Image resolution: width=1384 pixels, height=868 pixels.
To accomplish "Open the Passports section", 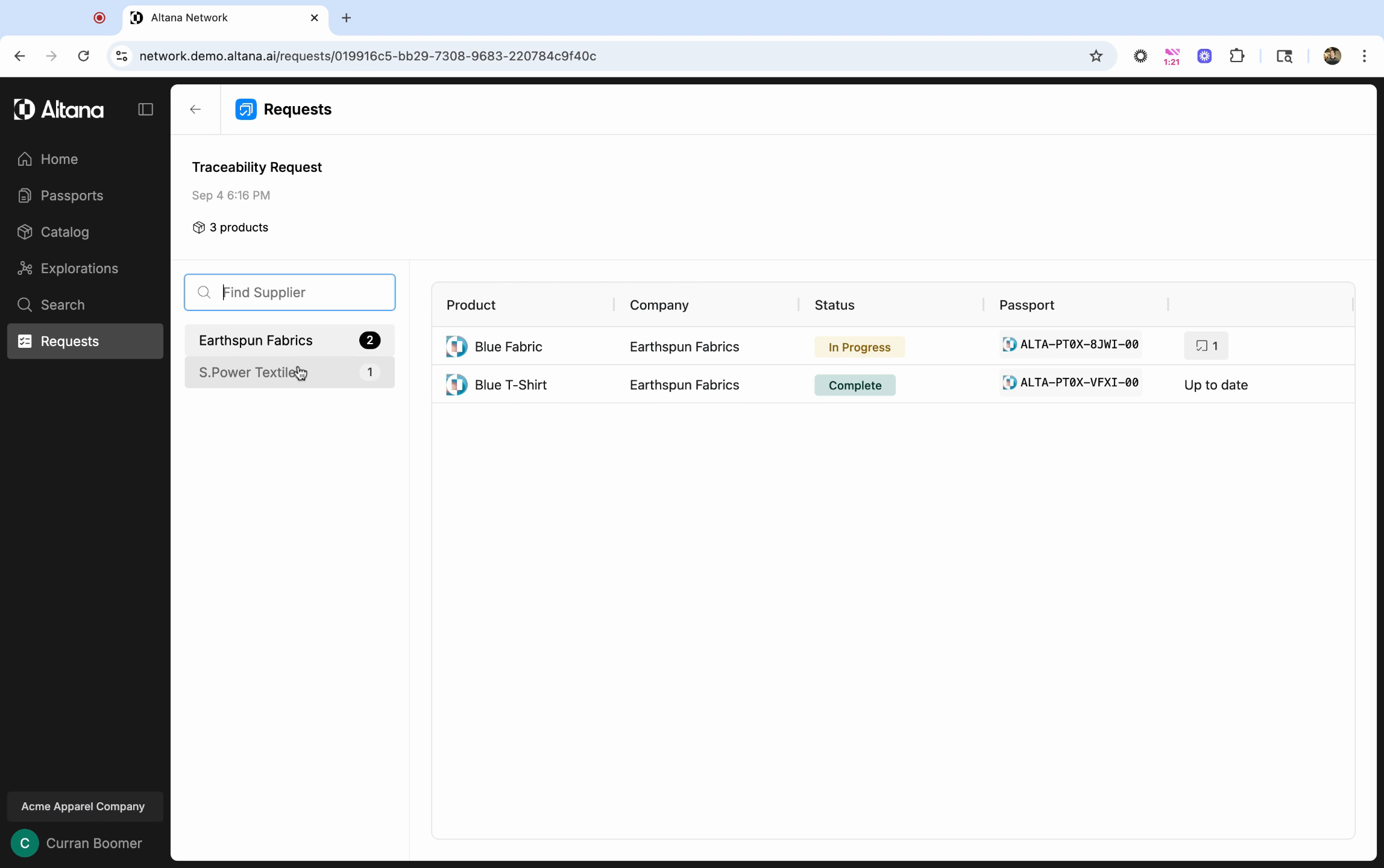I will pyautogui.click(x=72, y=196).
